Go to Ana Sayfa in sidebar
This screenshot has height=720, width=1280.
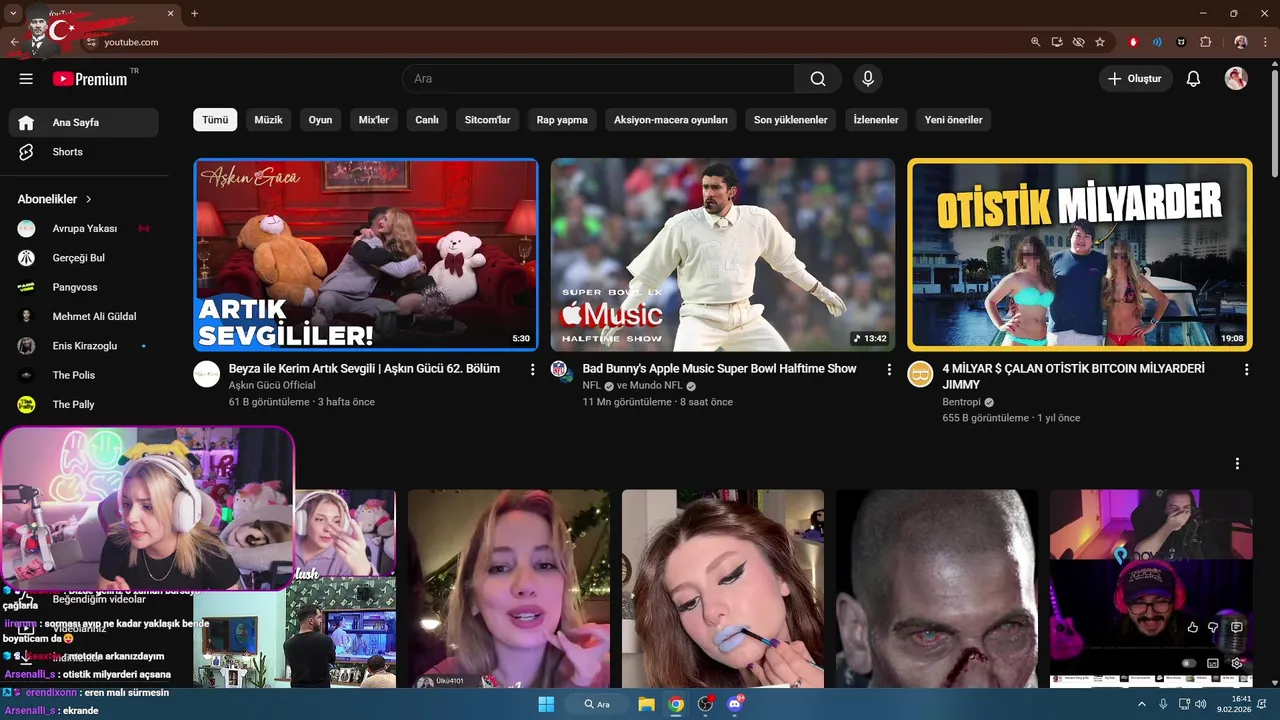pos(84,122)
